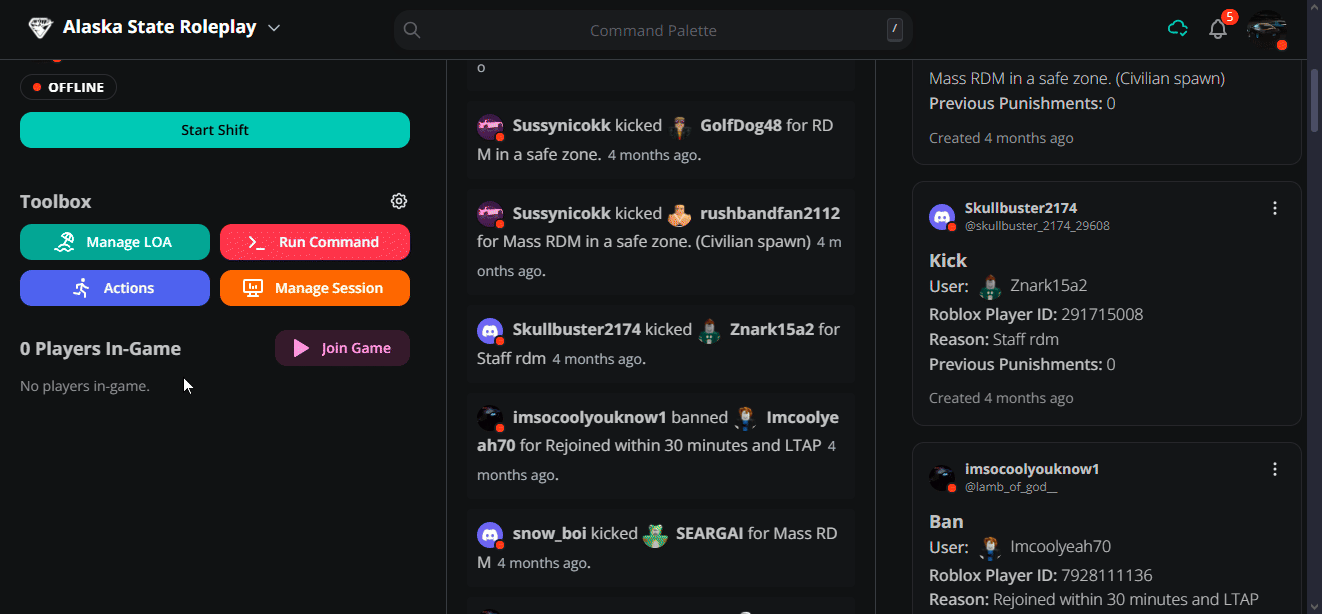
Task: Open options menu on Skullbuster2174's kick card
Action: 1275,208
